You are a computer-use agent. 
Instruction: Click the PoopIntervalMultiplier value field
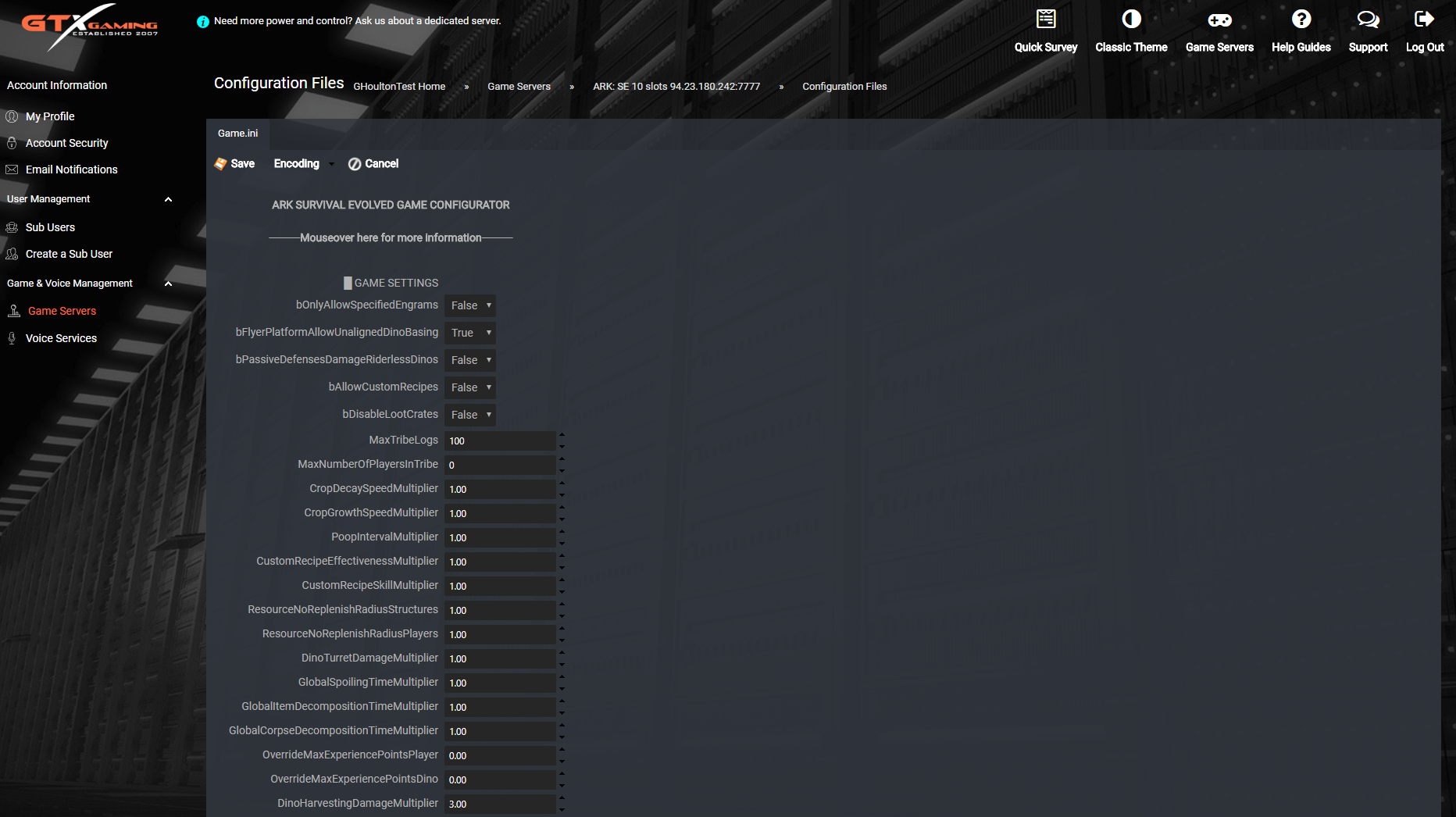[500, 538]
